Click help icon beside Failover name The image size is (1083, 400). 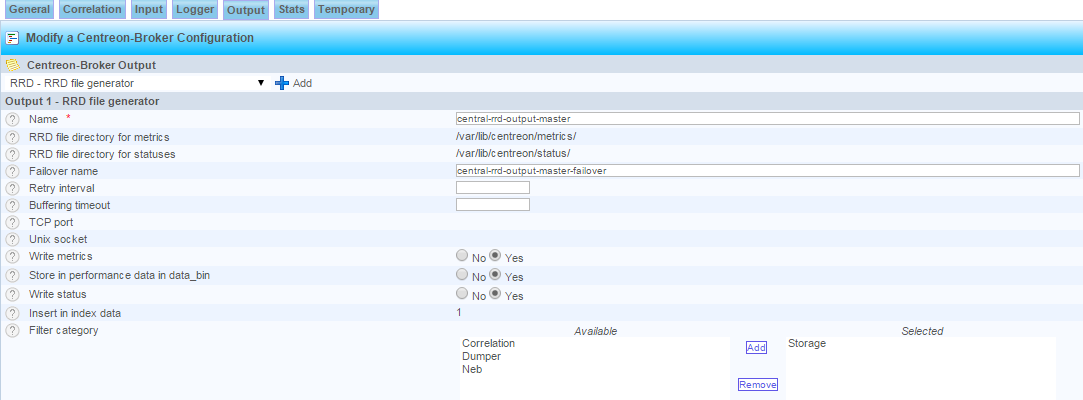(x=12, y=171)
